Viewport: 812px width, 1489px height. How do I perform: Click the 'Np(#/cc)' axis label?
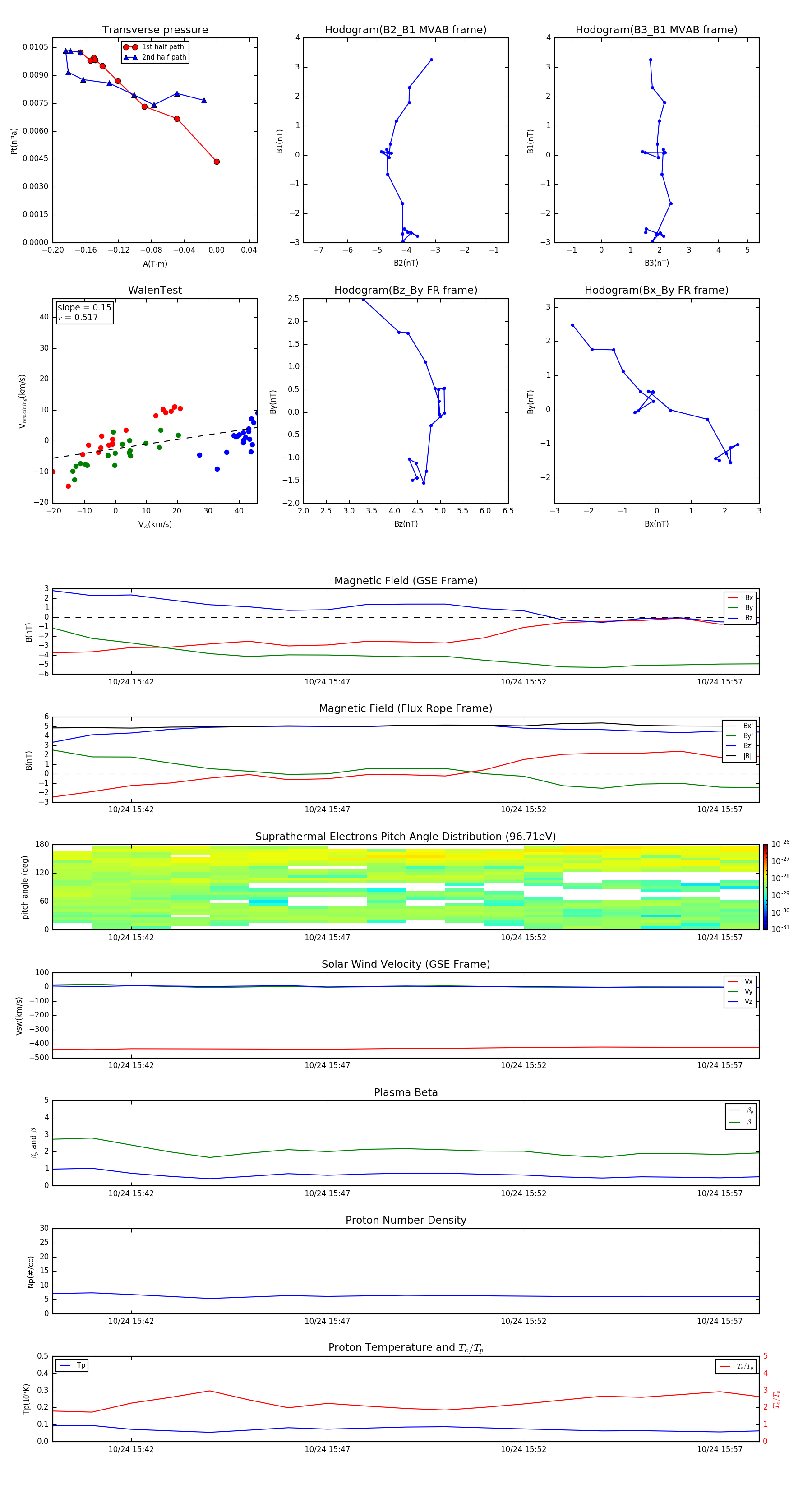31,1272
